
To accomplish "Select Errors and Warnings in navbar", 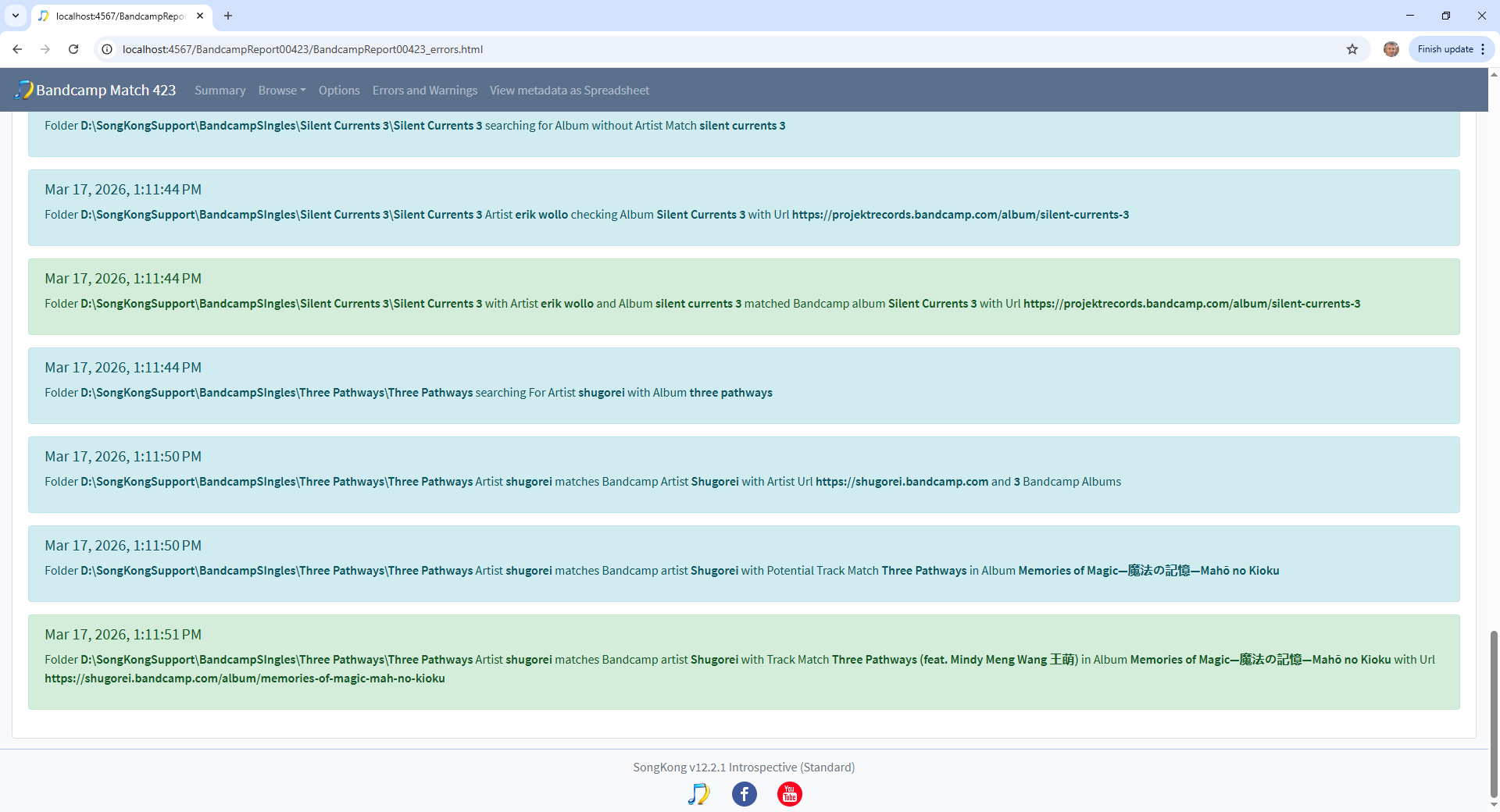I will [x=424, y=91].
